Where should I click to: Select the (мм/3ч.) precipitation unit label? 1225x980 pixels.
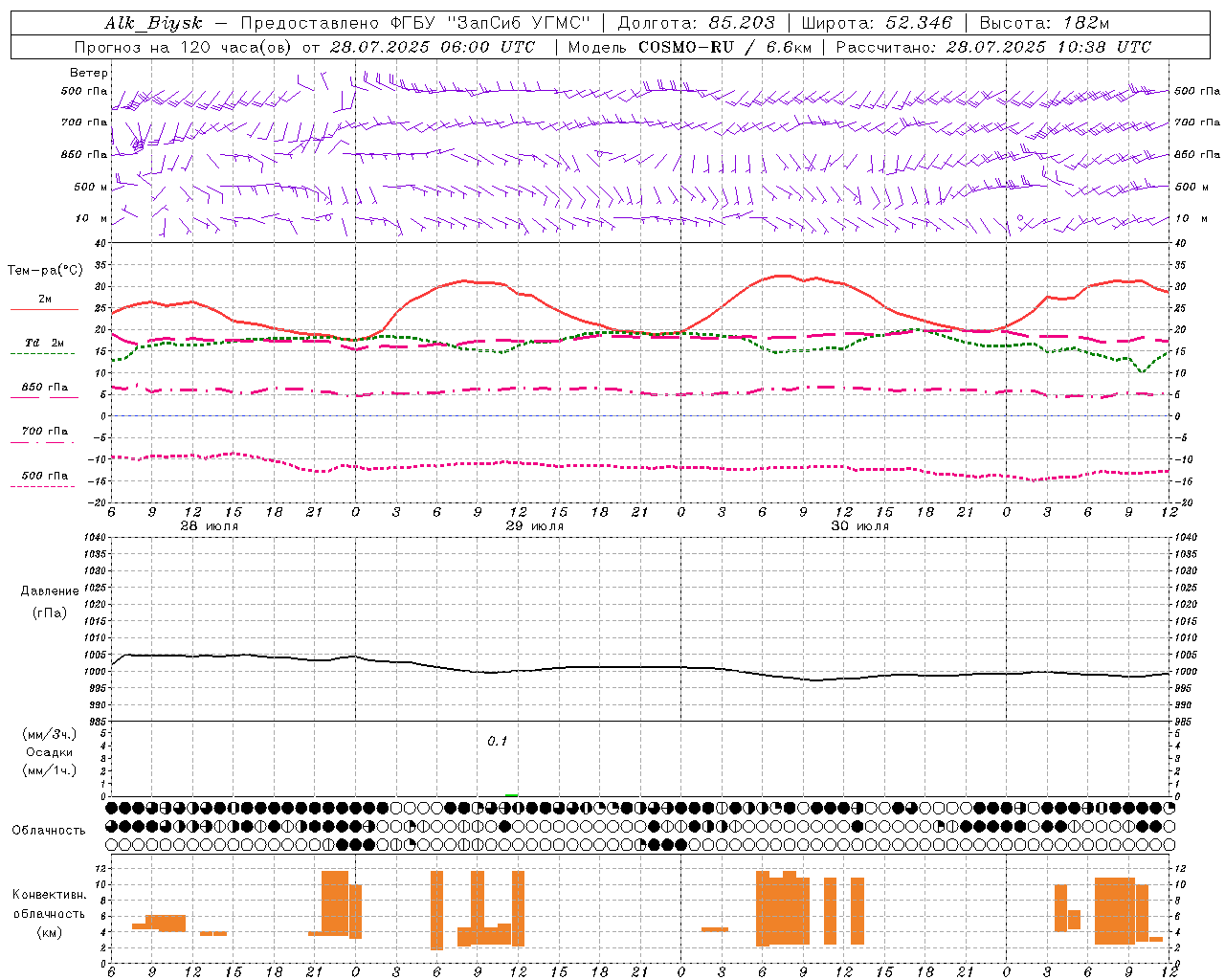click(50, 734)
